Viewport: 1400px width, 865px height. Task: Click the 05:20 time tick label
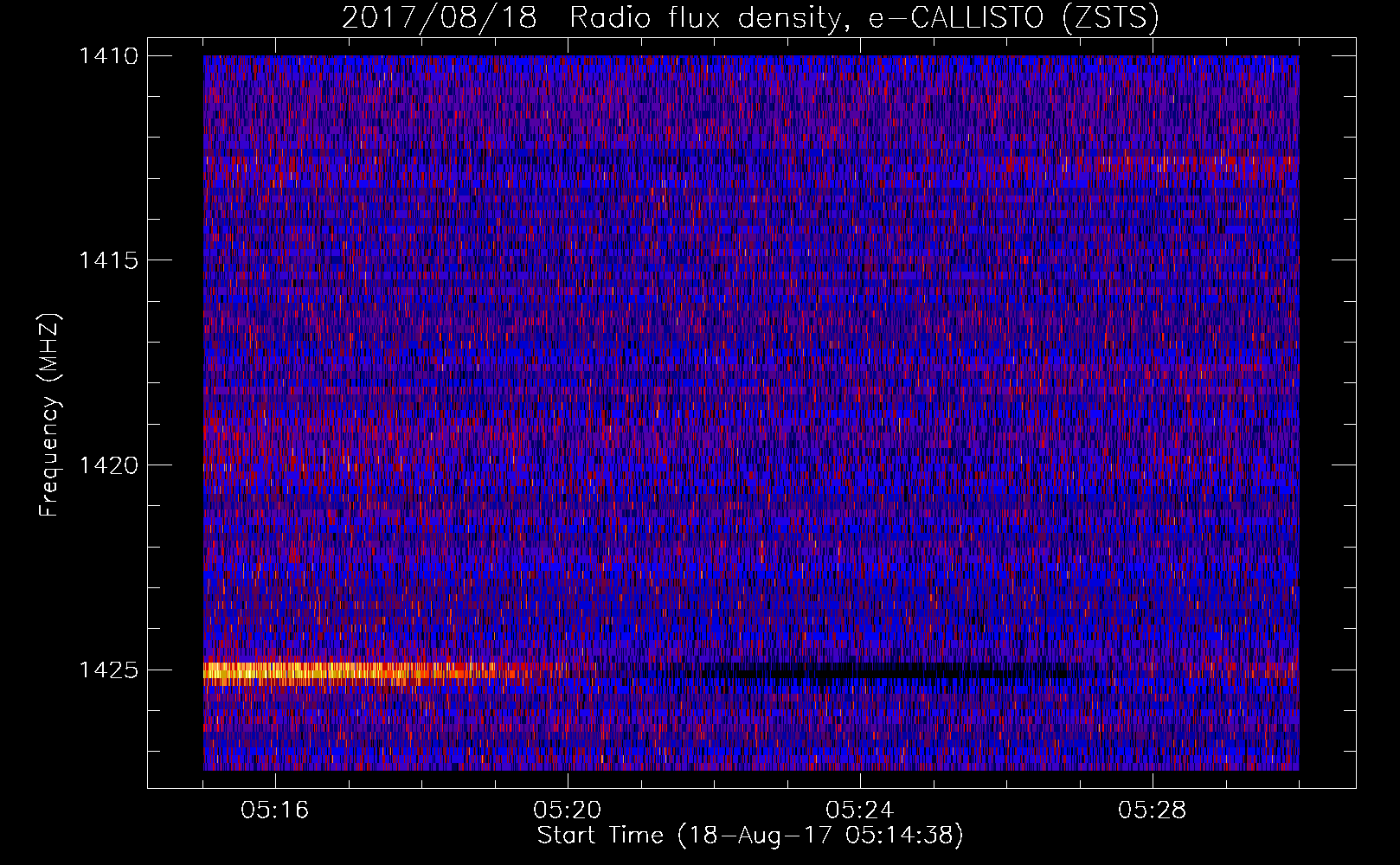pyautogui.click(x=568, y=811)
